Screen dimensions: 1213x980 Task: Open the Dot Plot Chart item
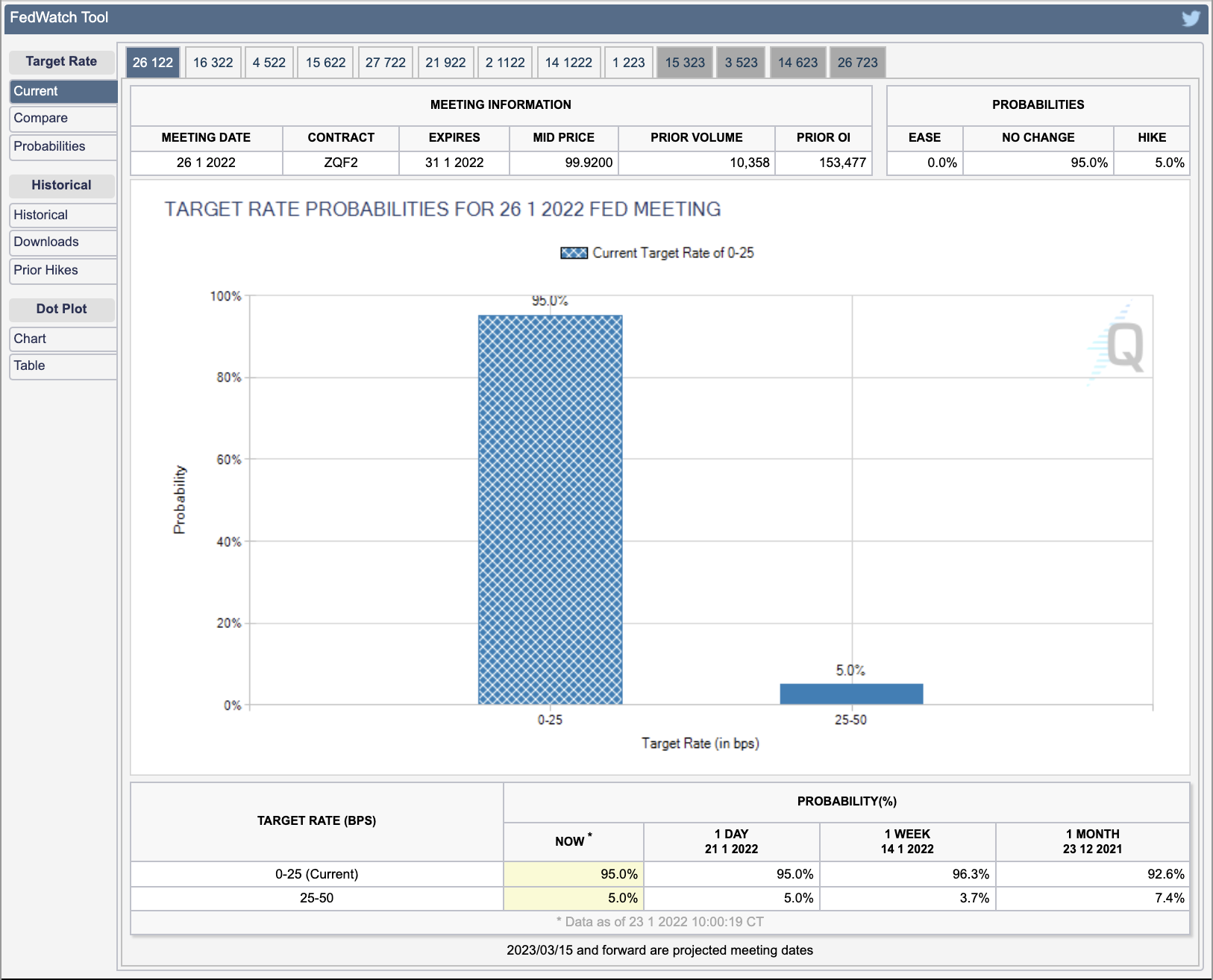point(63,339)
